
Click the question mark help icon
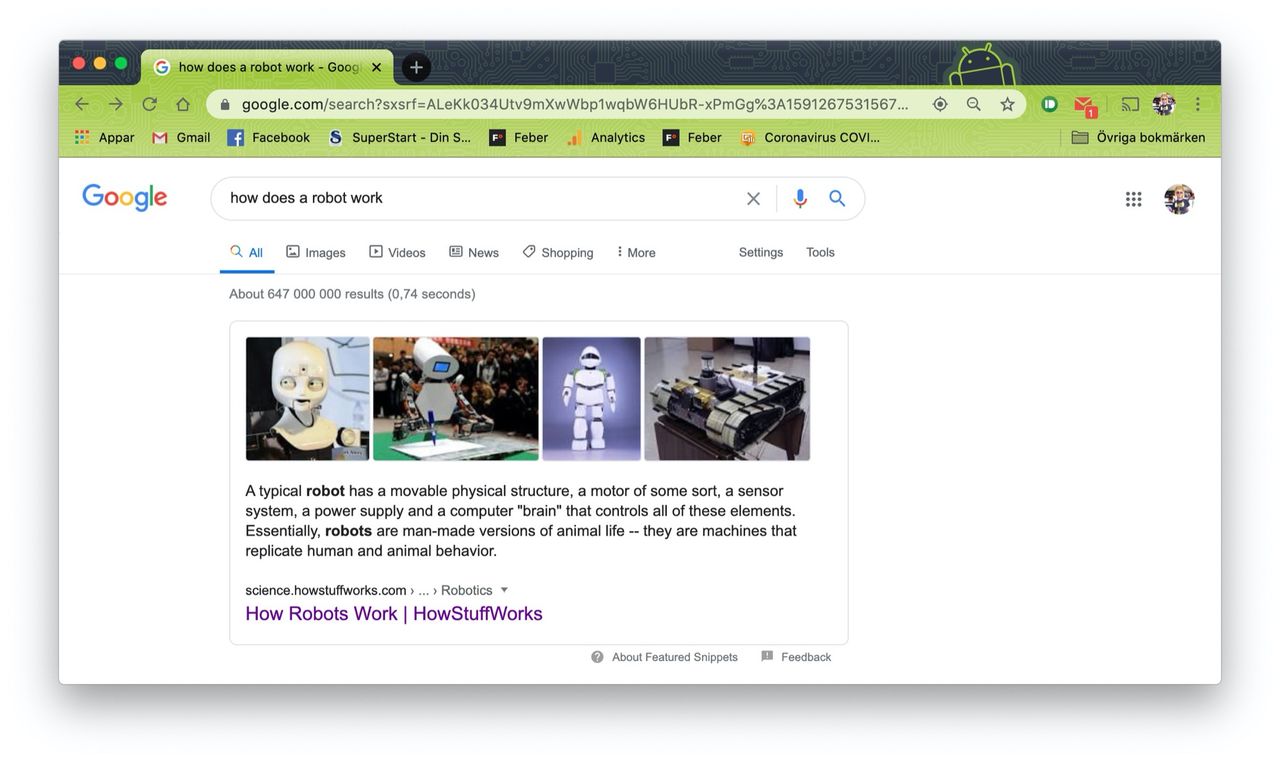[597, 657]
